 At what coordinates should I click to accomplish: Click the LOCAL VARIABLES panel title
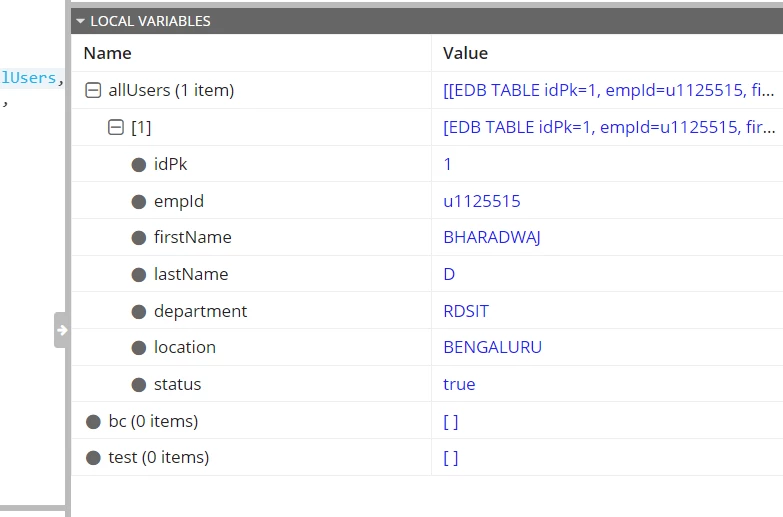click(x=150, y=21)
